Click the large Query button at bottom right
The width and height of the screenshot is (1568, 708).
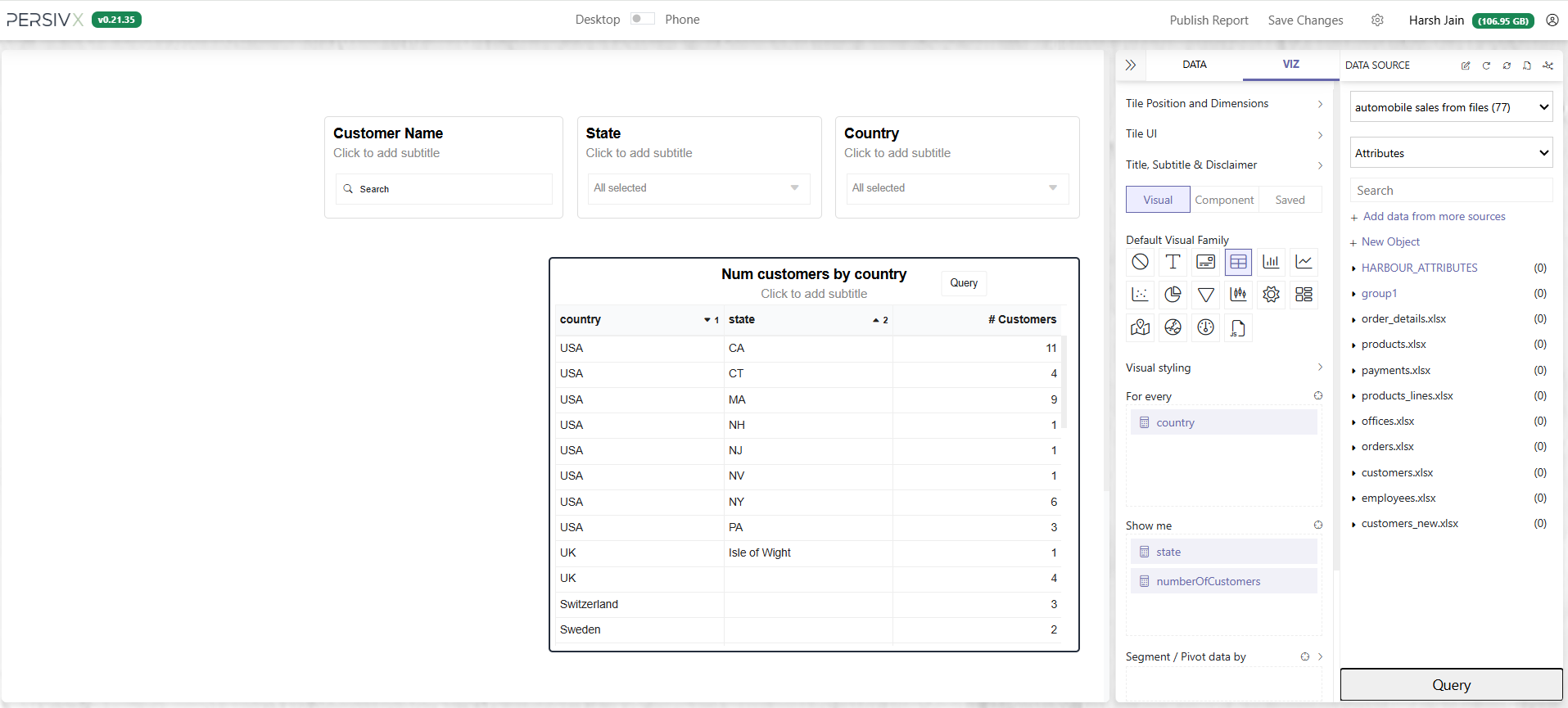(x=1451, y=685)
